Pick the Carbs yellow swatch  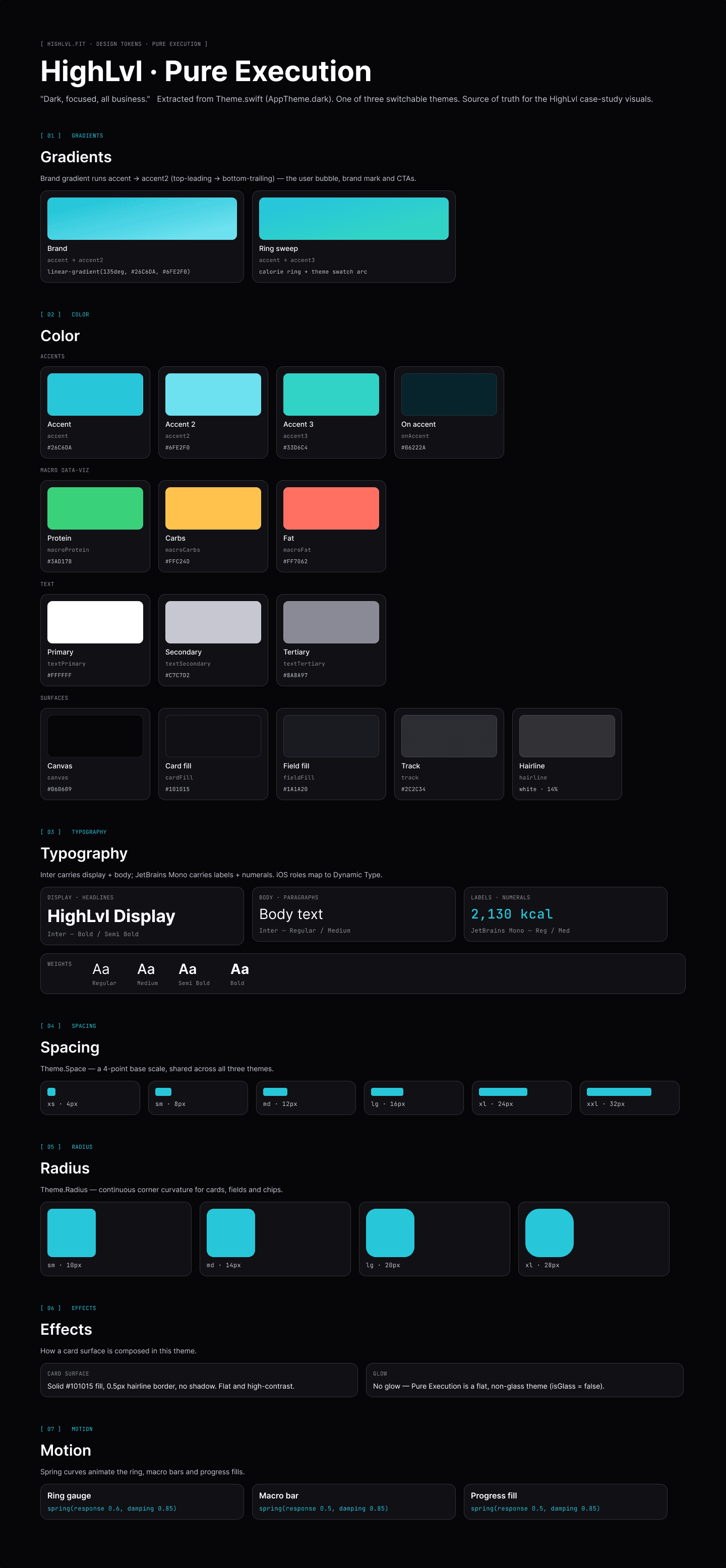click(213, 508)
